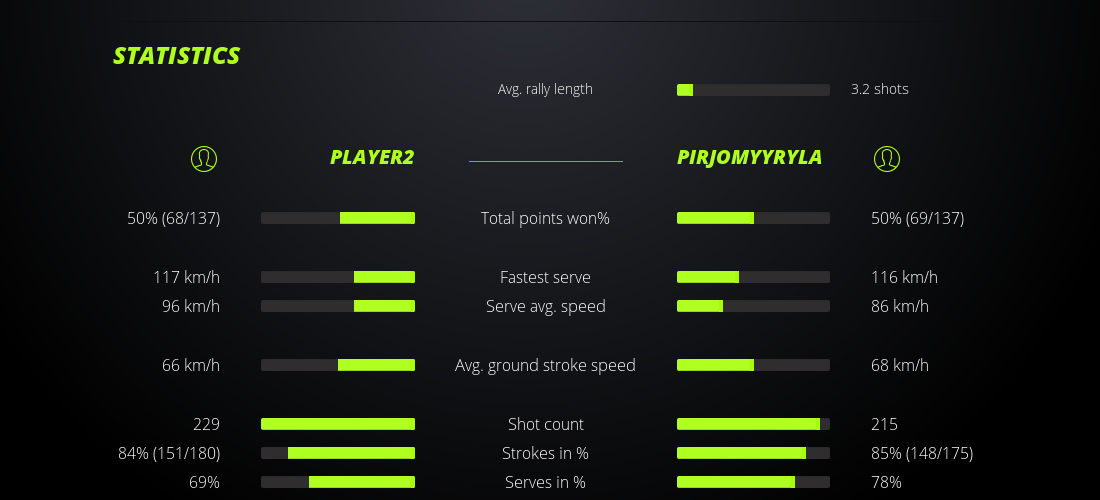Click PIRJOMYYRYLA's Fastest serve bar
1100x500 pixels.
click(753, 277)
